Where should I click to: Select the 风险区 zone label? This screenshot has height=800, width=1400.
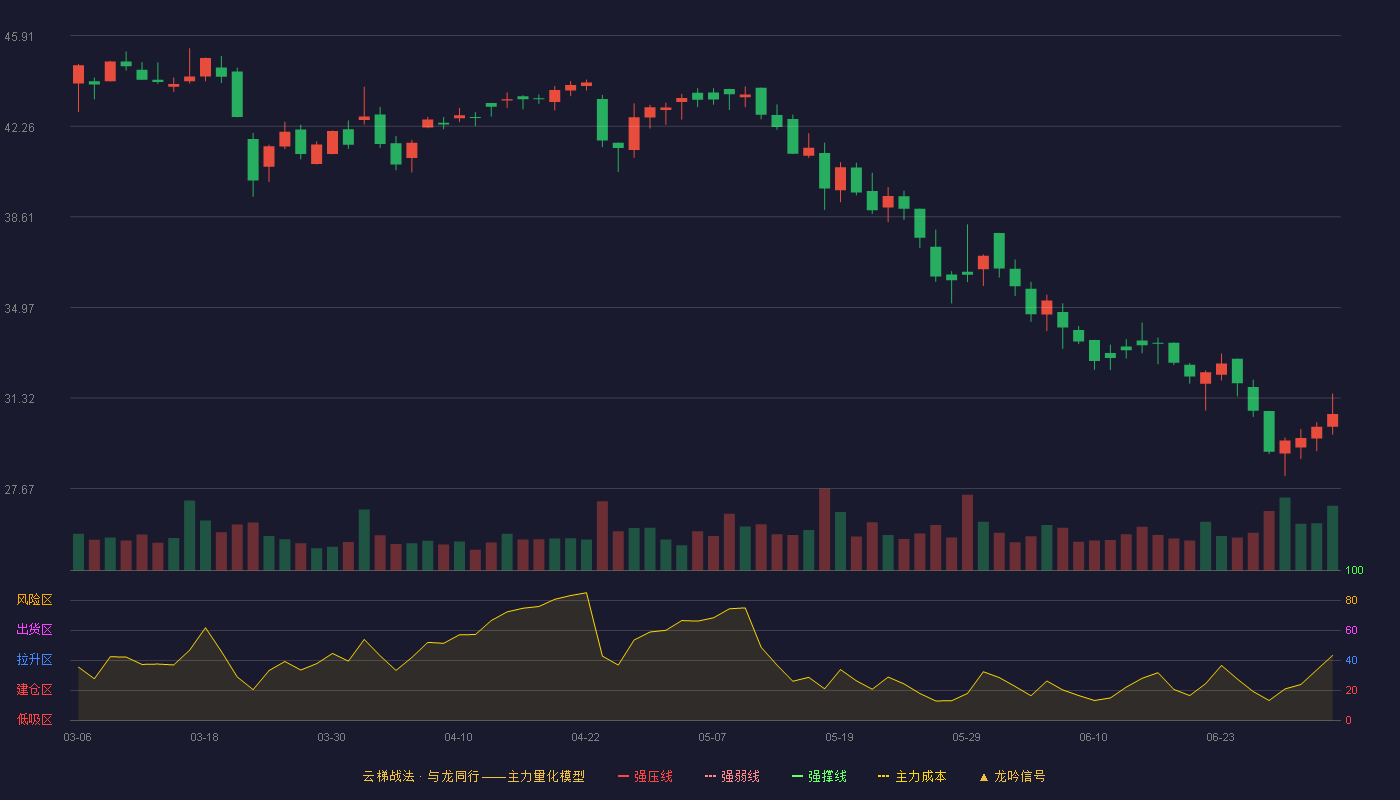click(34, 600)
